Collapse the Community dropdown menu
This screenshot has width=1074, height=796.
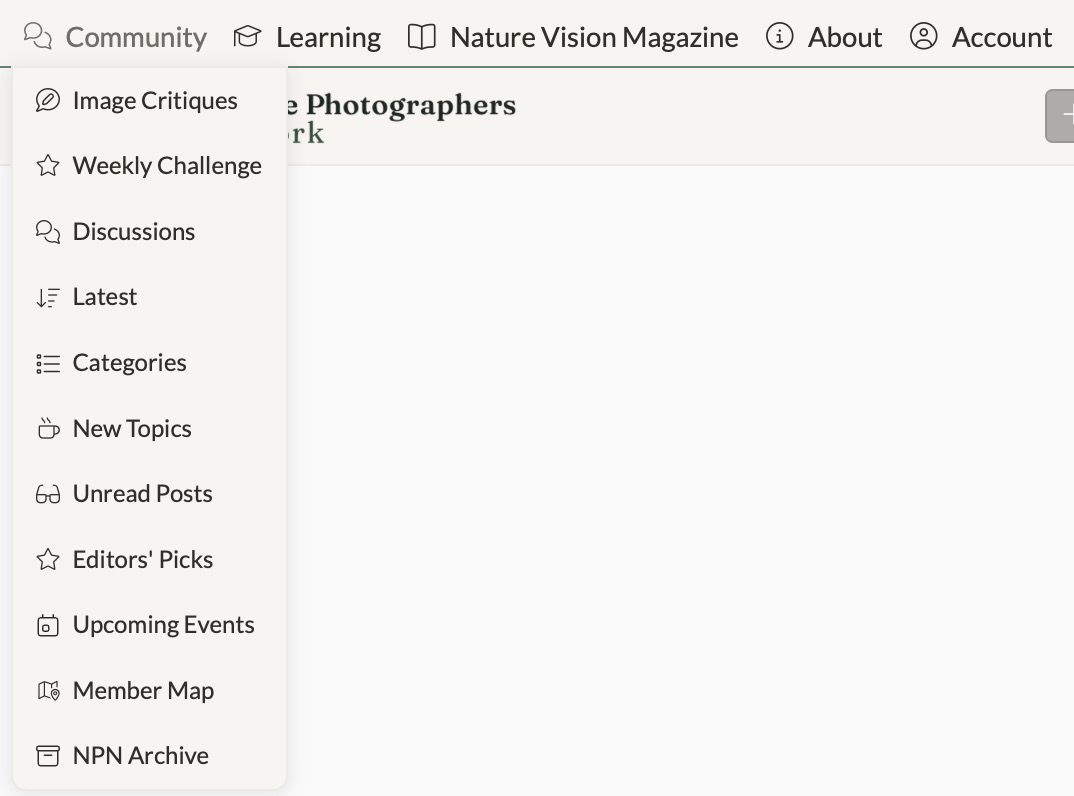pyautogui.click(x=115, y=37)
